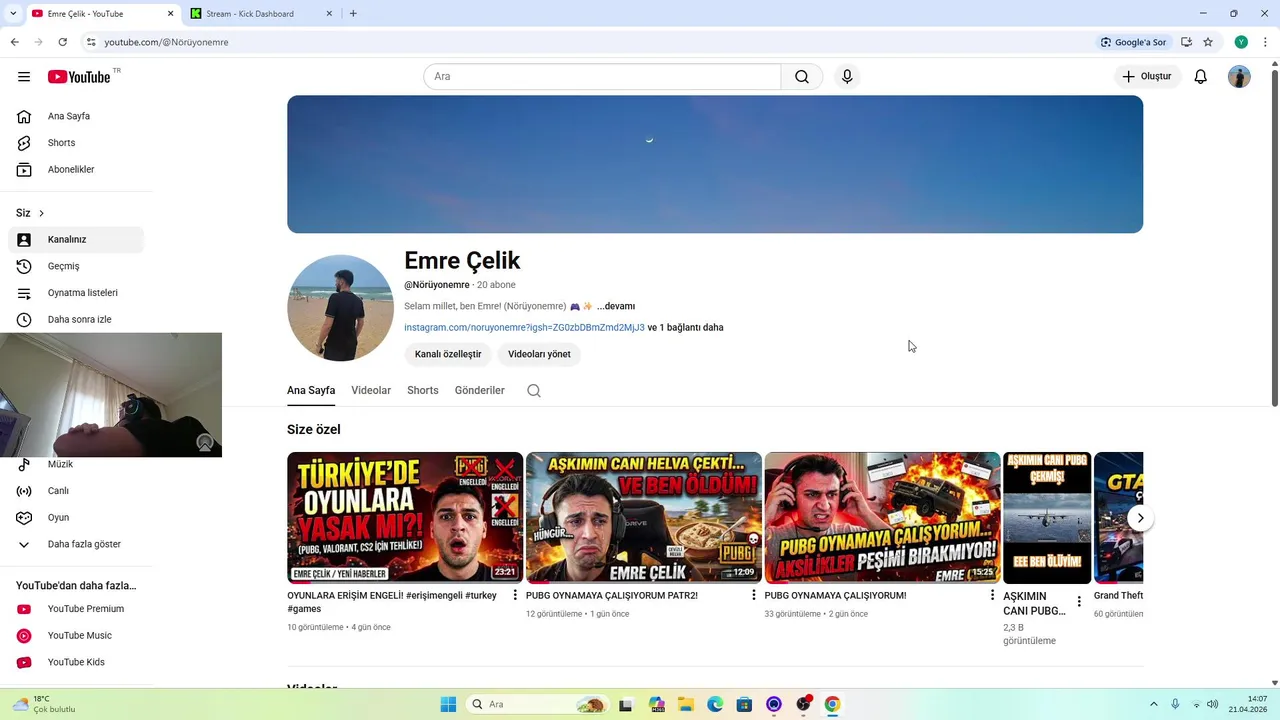The width and height of the screenshot is (1280, 720).
Task: Show next videos with the carousel arrow
Action: coord(1140,518)
